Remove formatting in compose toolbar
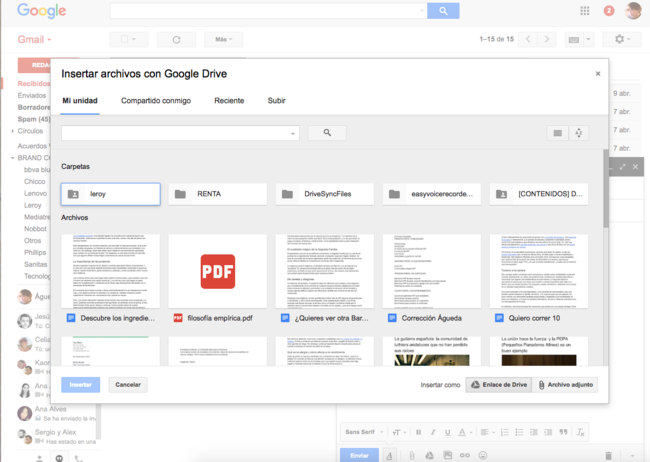 click(x=580, y=432)
